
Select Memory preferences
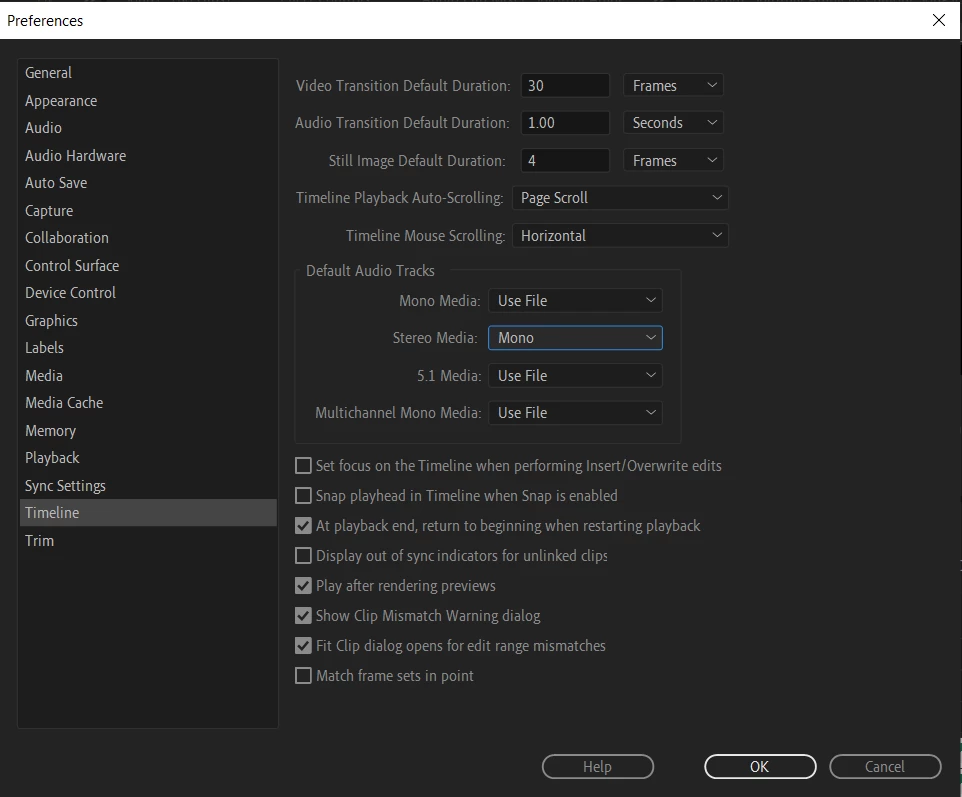point(147,431)
